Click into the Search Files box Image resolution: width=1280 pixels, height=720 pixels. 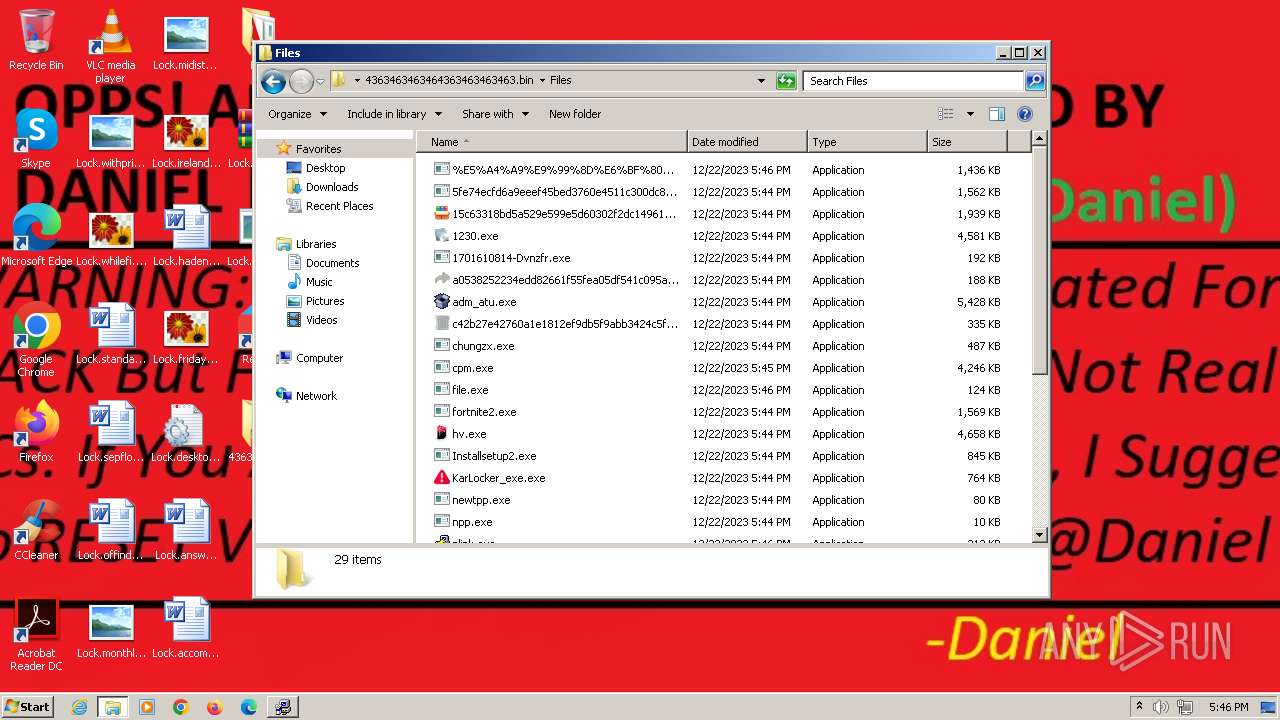914,81
